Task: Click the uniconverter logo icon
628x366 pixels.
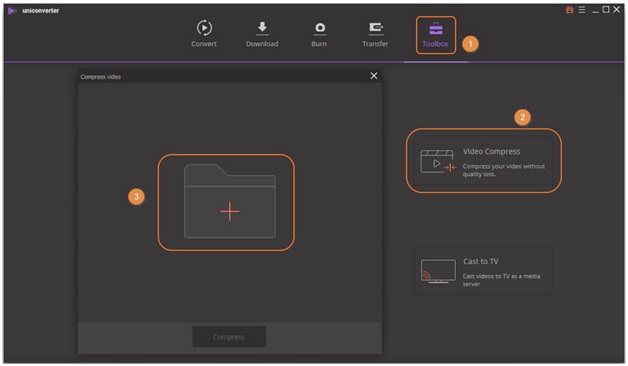Action: (x=12, y=11)
